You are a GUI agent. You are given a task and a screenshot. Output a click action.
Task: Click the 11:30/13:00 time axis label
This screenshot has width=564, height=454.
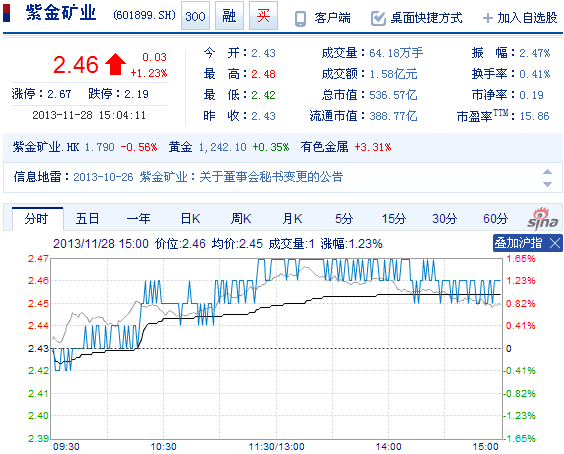pos(277,447)
